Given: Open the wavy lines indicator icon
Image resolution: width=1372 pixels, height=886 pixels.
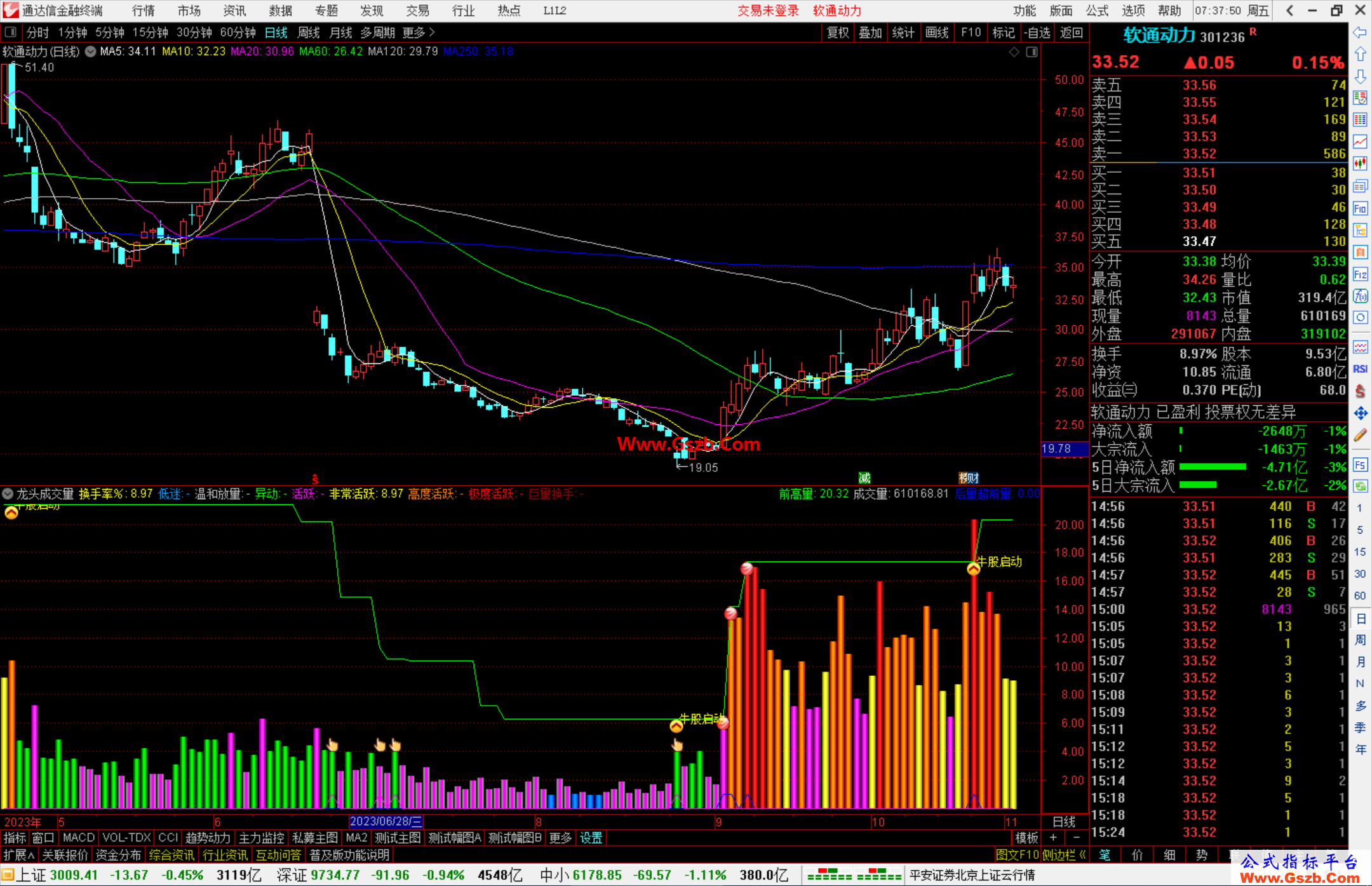Looking at the screenshot, I should [x=1360, y=347].
